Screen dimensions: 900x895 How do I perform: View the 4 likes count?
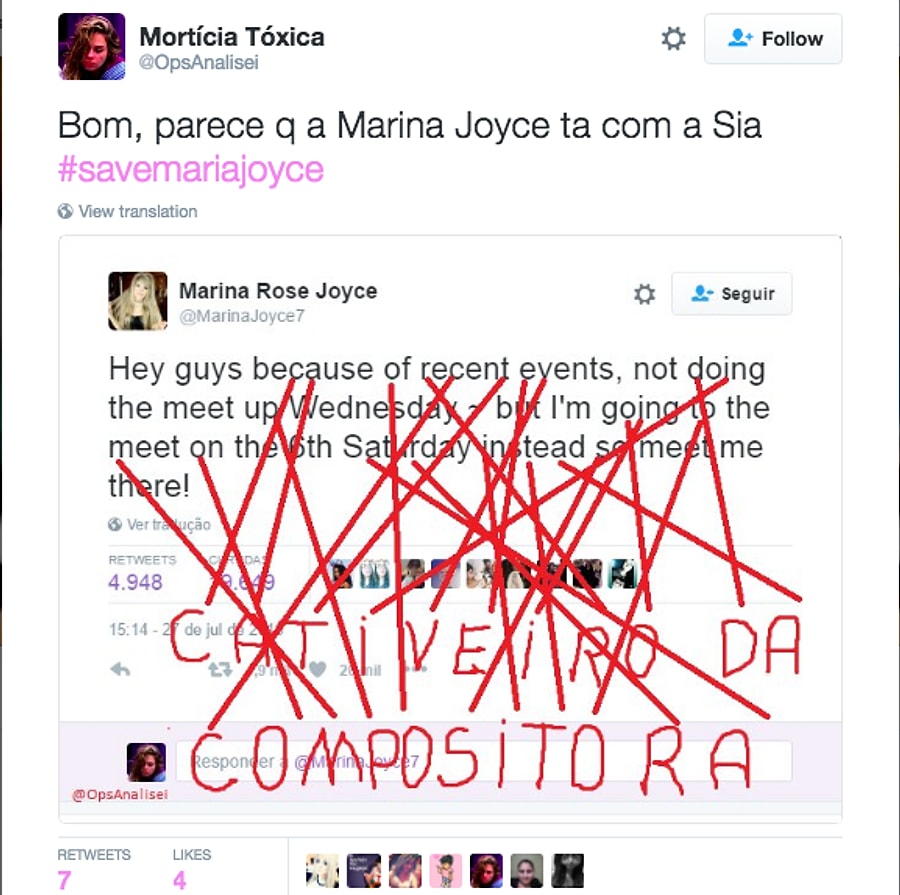(x=180, y=880)
